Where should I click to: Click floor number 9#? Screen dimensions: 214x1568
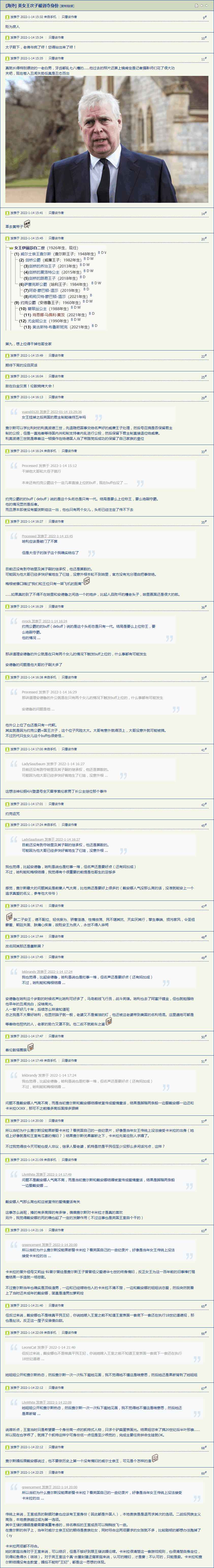pyautogui.click(x=205, y=18)
